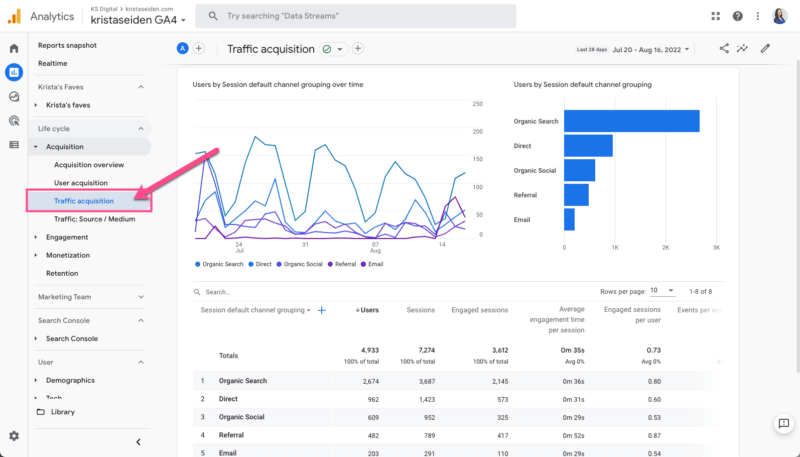Viewport: 800px width, 457px height.
Task: Open User acquisition report
Action: point(80,183)
